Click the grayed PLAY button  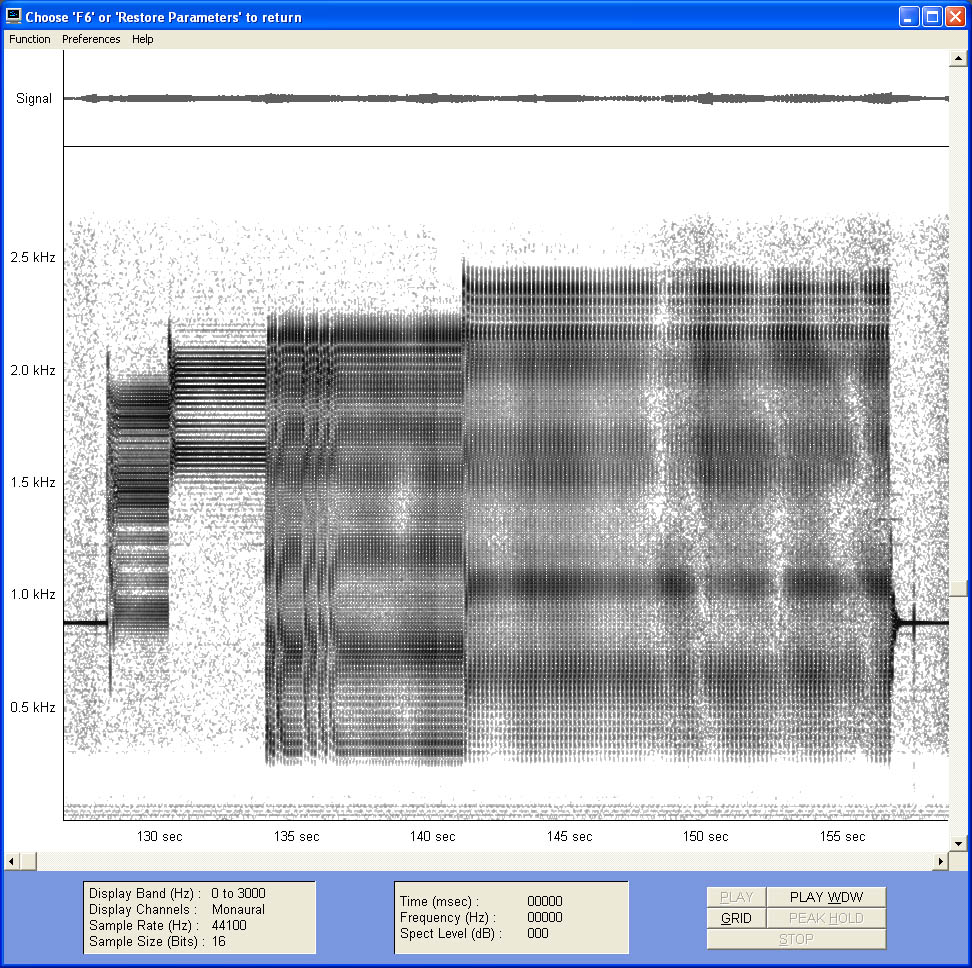click(736, 897)
